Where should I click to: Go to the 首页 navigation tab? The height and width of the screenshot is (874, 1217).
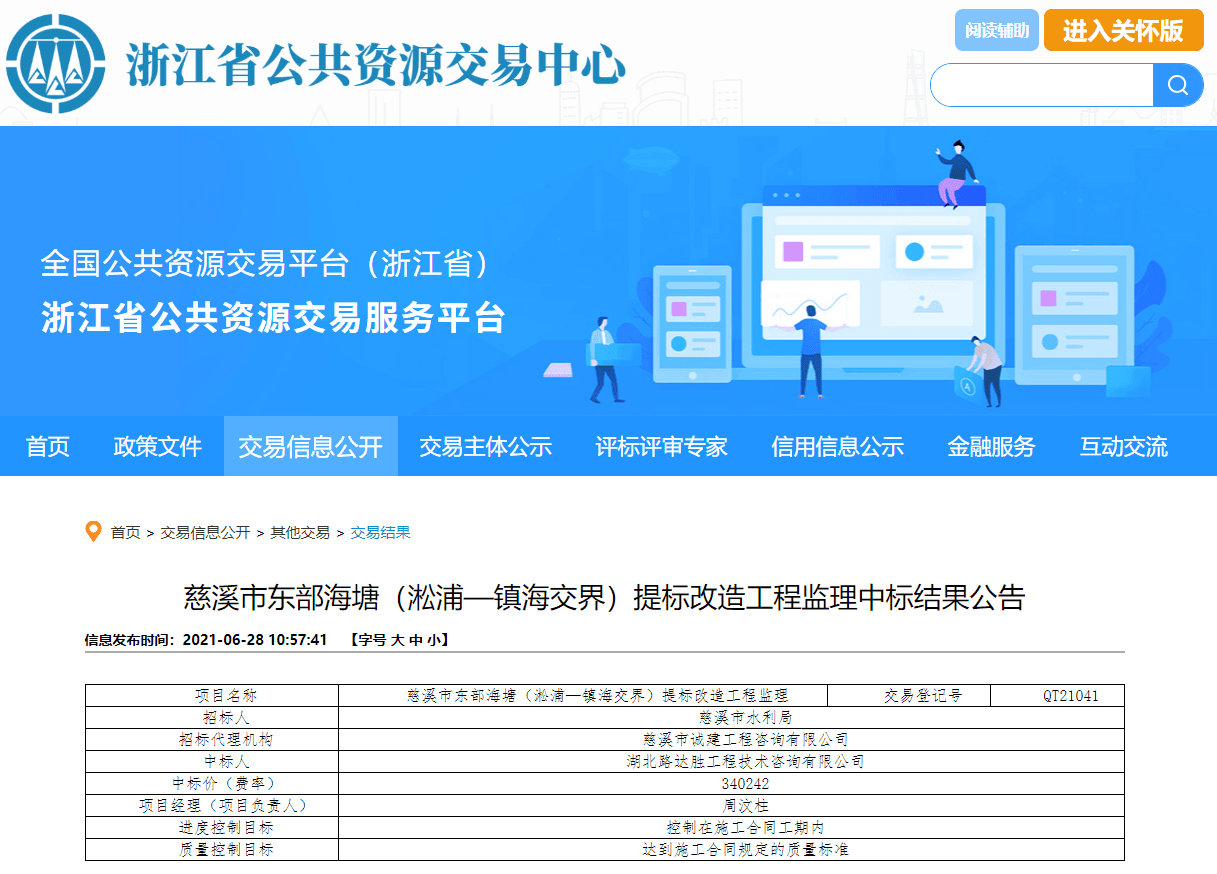pos(48,447)
